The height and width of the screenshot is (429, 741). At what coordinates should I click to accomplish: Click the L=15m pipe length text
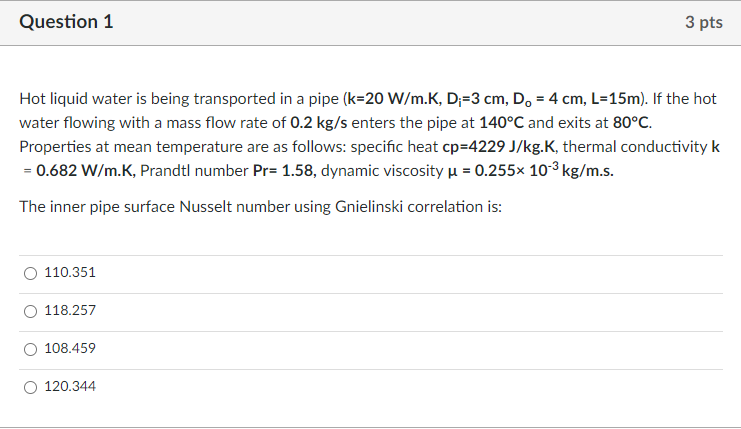coord(616,99)
